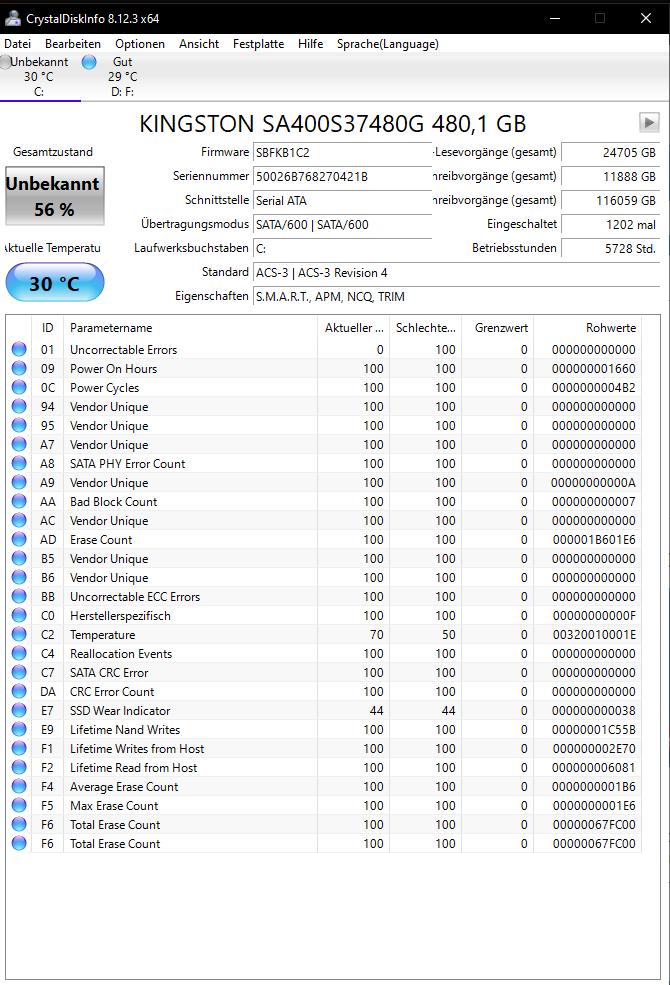
Task: Select the Temperature parameter name
Action: pyautogui.click(x=102, y=634)
